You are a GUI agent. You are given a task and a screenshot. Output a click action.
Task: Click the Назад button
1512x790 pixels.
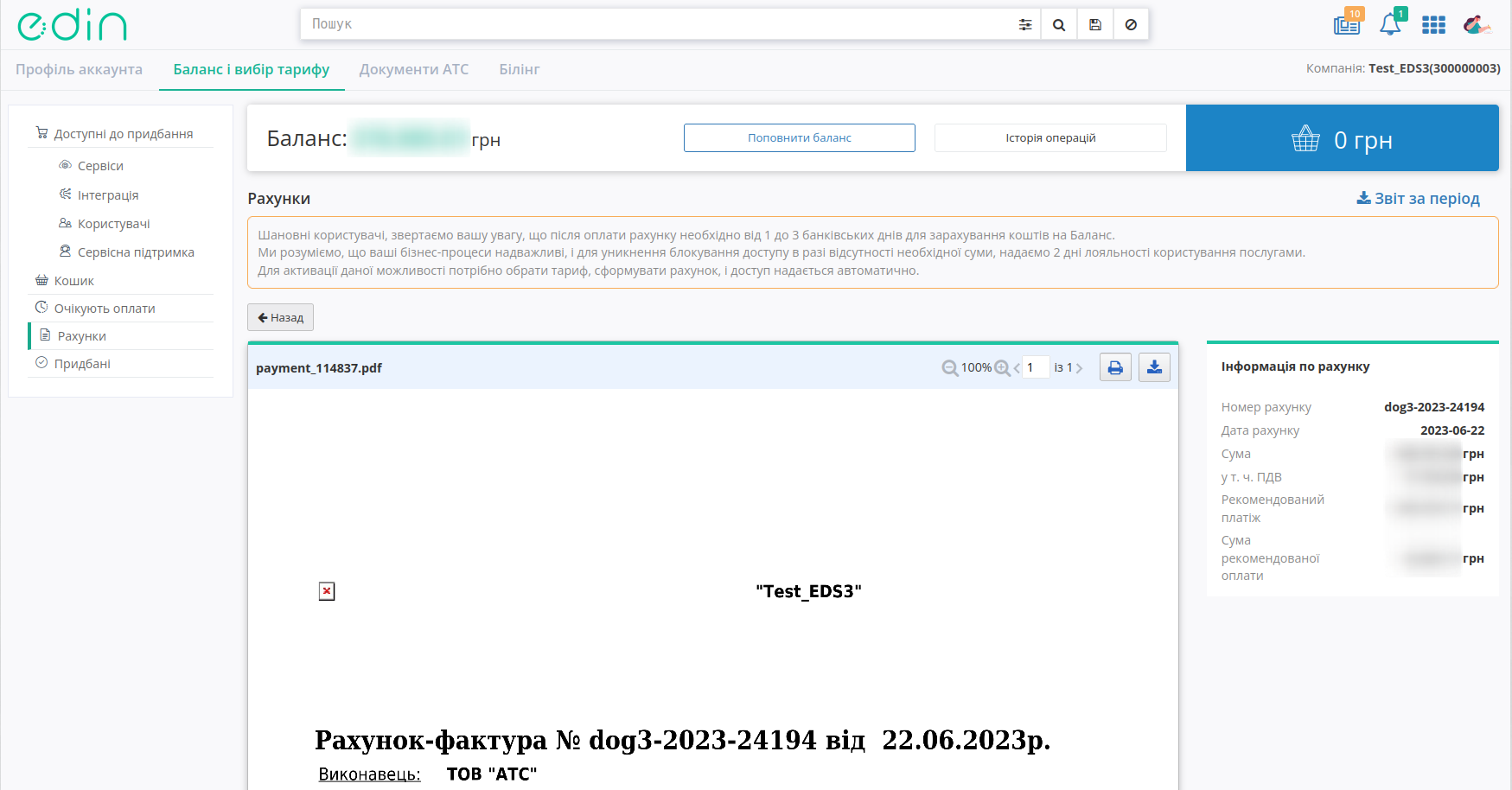(x=280, y=317)
